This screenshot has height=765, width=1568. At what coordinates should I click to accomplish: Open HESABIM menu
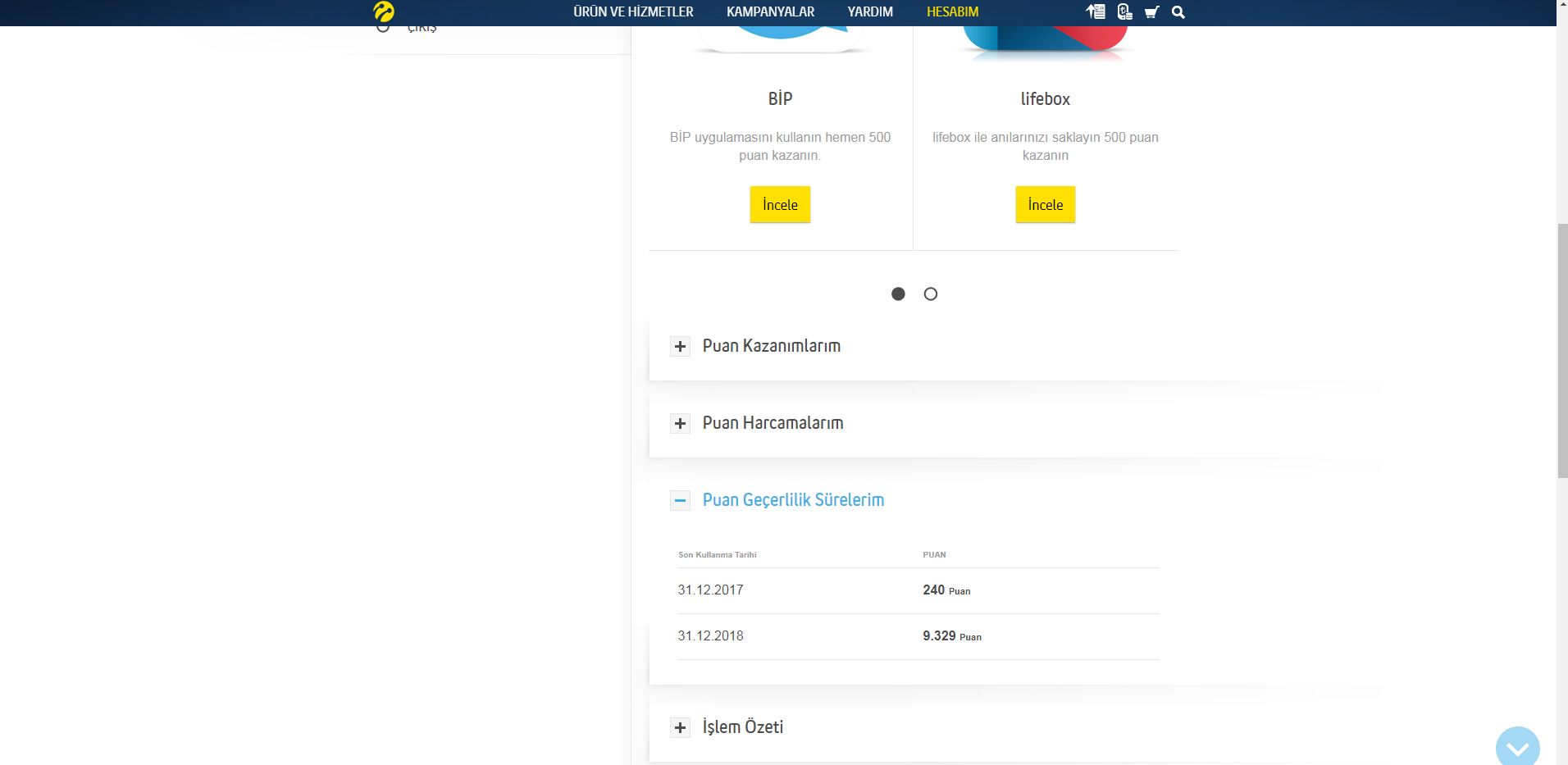pos(952,12)
